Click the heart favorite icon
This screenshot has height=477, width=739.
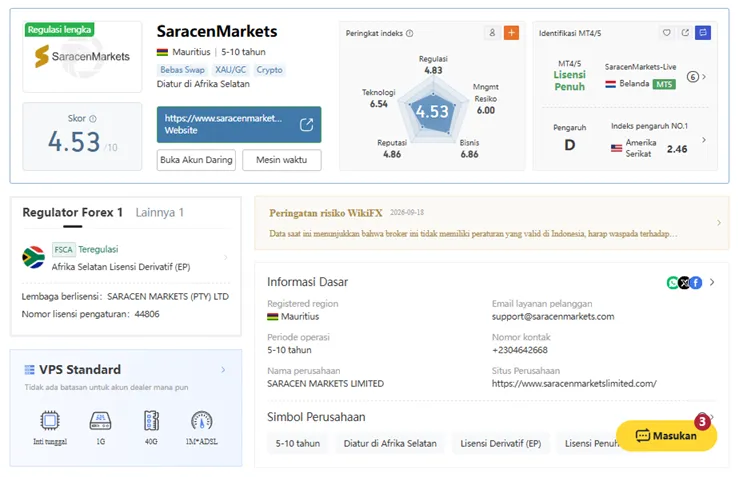coord(666,33)
